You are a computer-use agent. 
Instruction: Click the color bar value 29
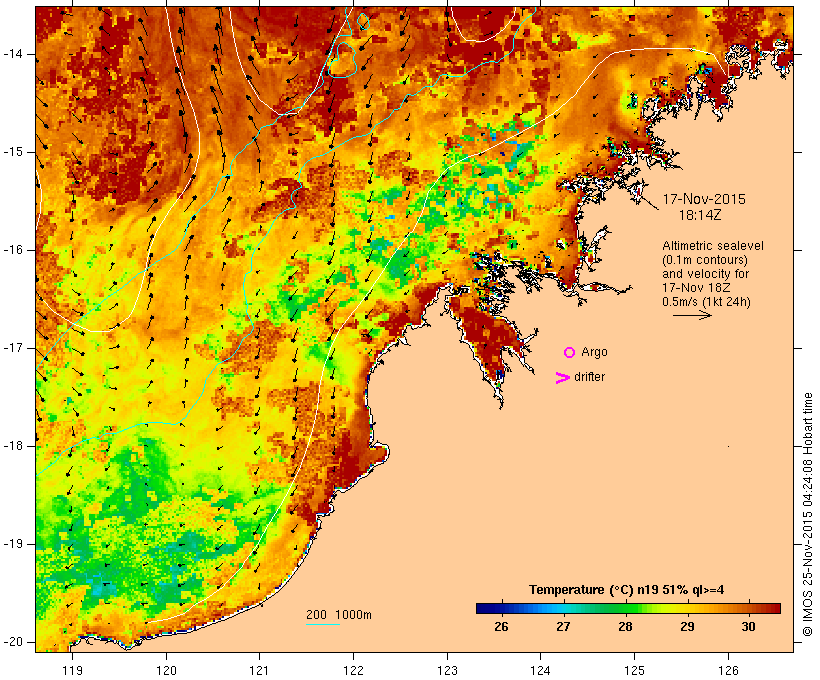[687, 627]
